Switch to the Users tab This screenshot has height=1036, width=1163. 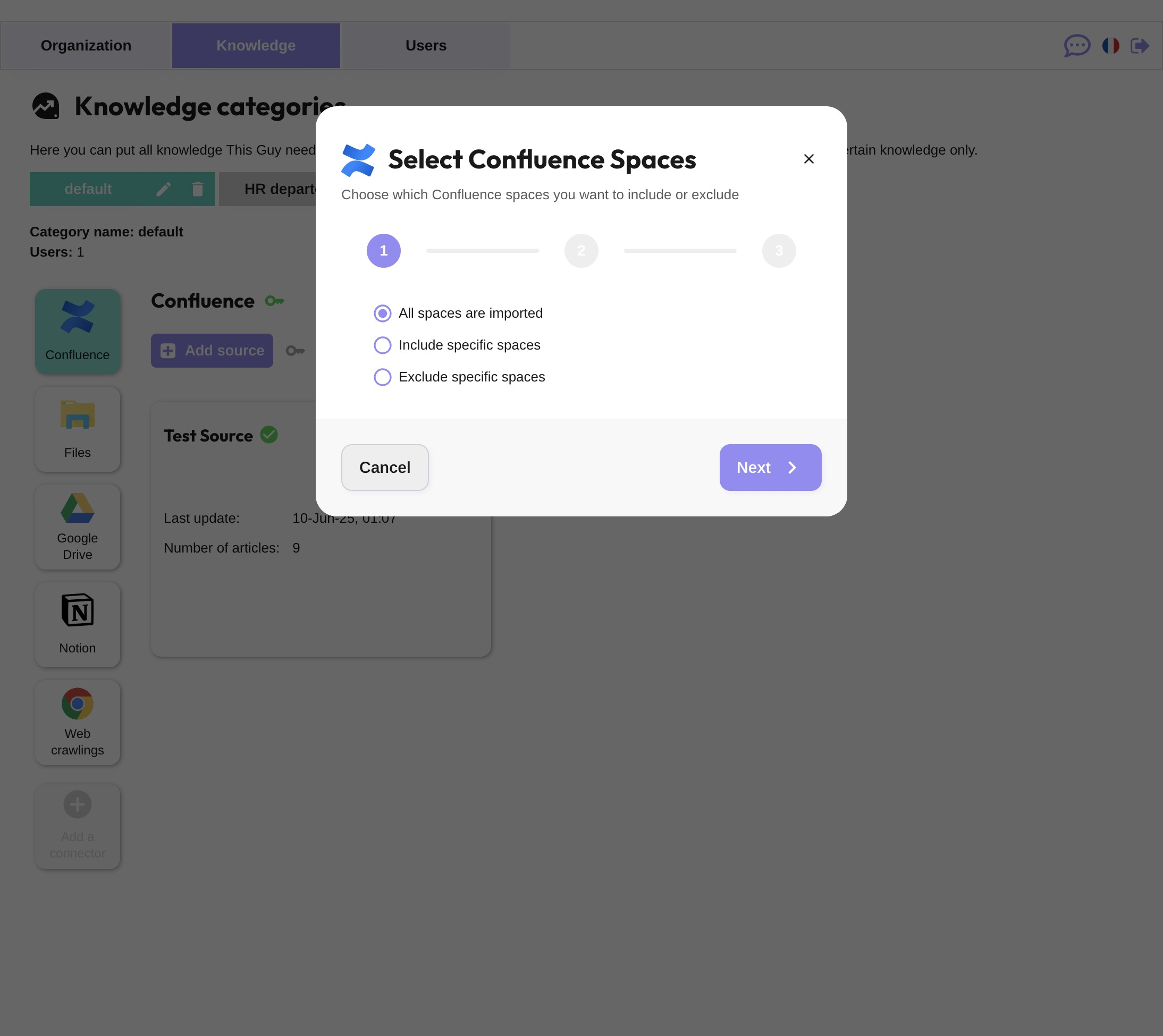point(425,46)
